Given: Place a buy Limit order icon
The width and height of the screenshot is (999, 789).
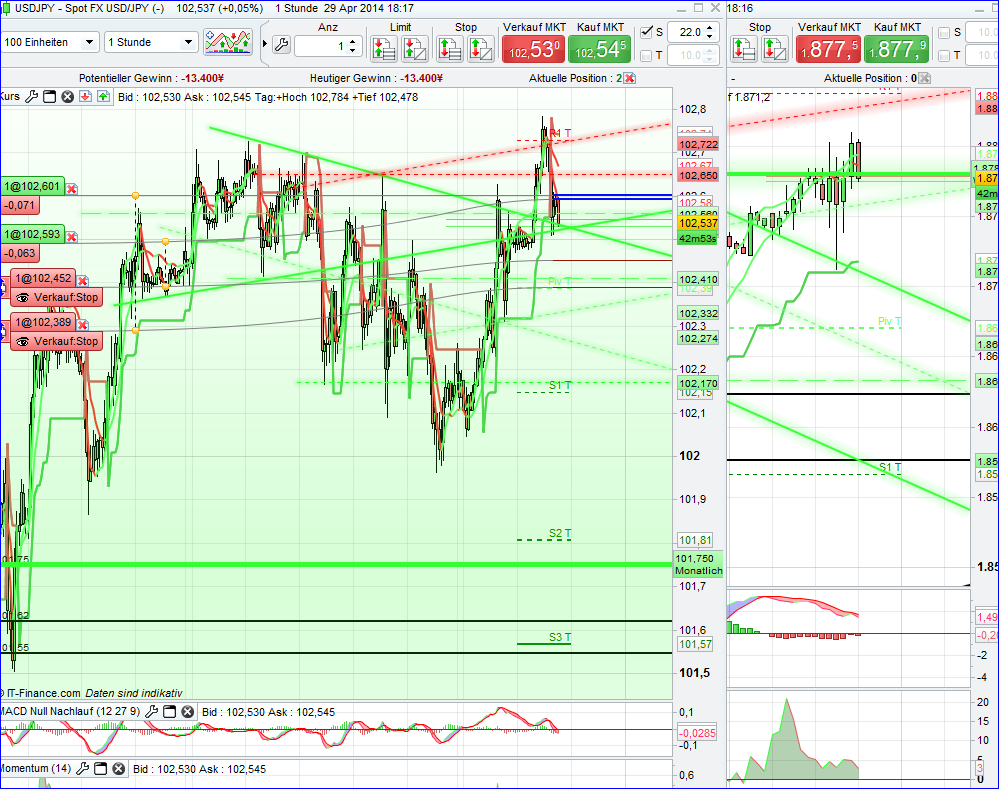Looking at the screenshot, I should tap(384, 47).
